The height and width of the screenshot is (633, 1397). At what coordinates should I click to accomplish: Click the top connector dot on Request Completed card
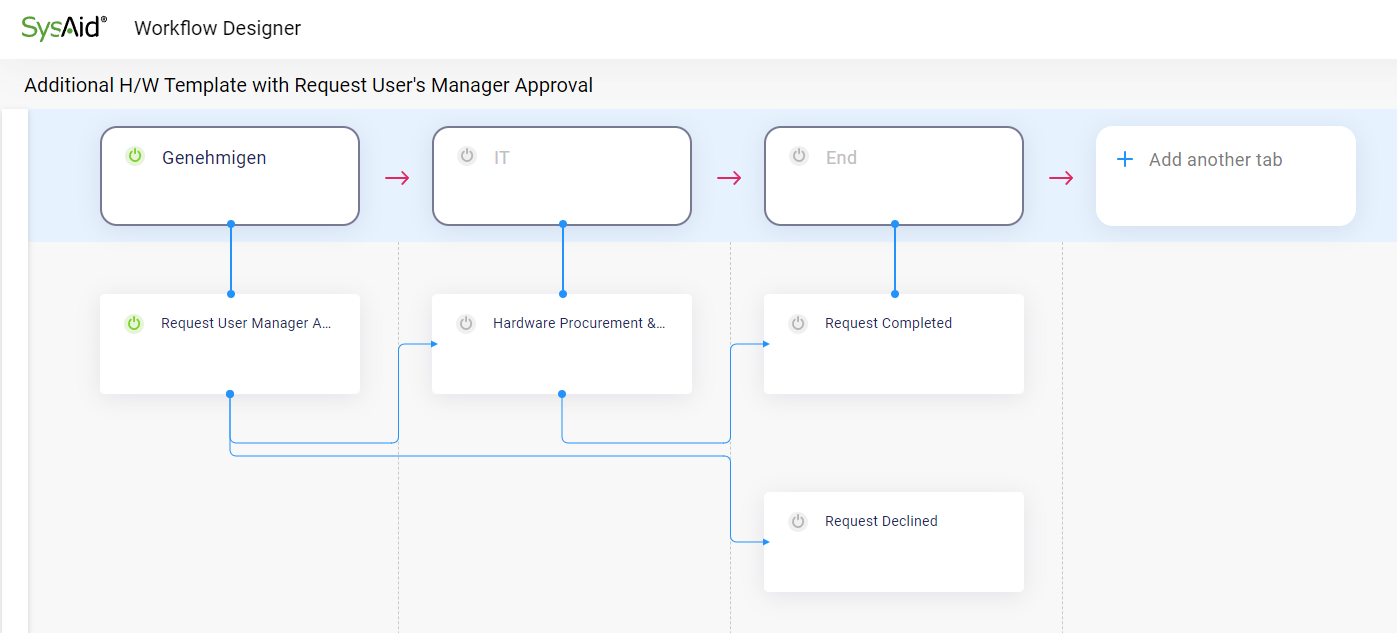(895, 294)
